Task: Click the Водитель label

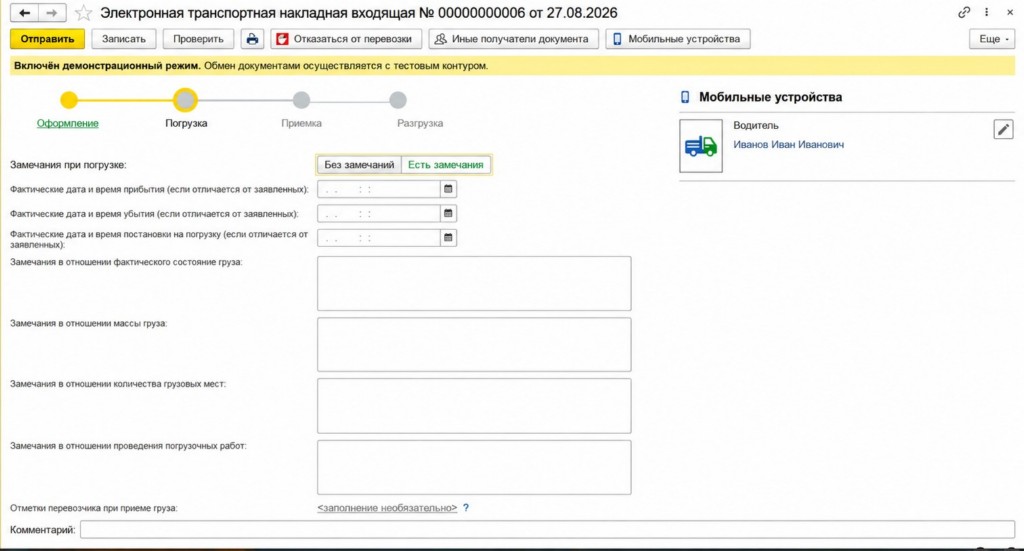Action: click(756, 125)
